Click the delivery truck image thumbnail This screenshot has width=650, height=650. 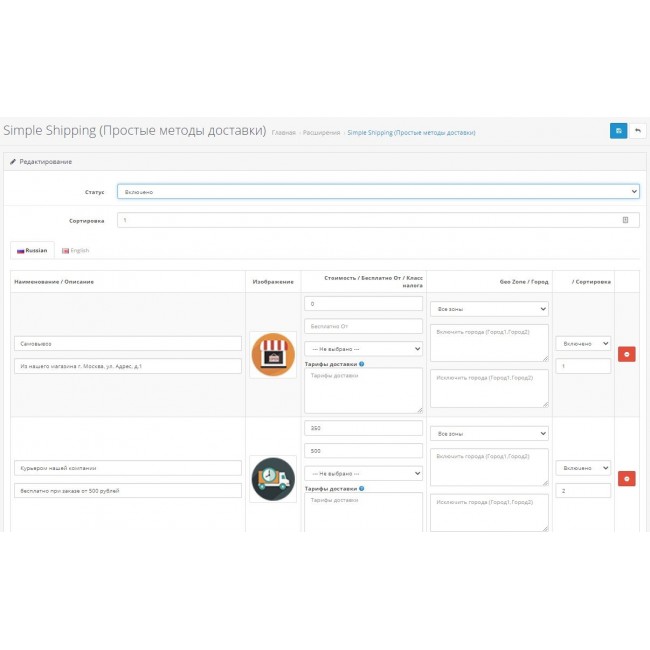[273, 479]
